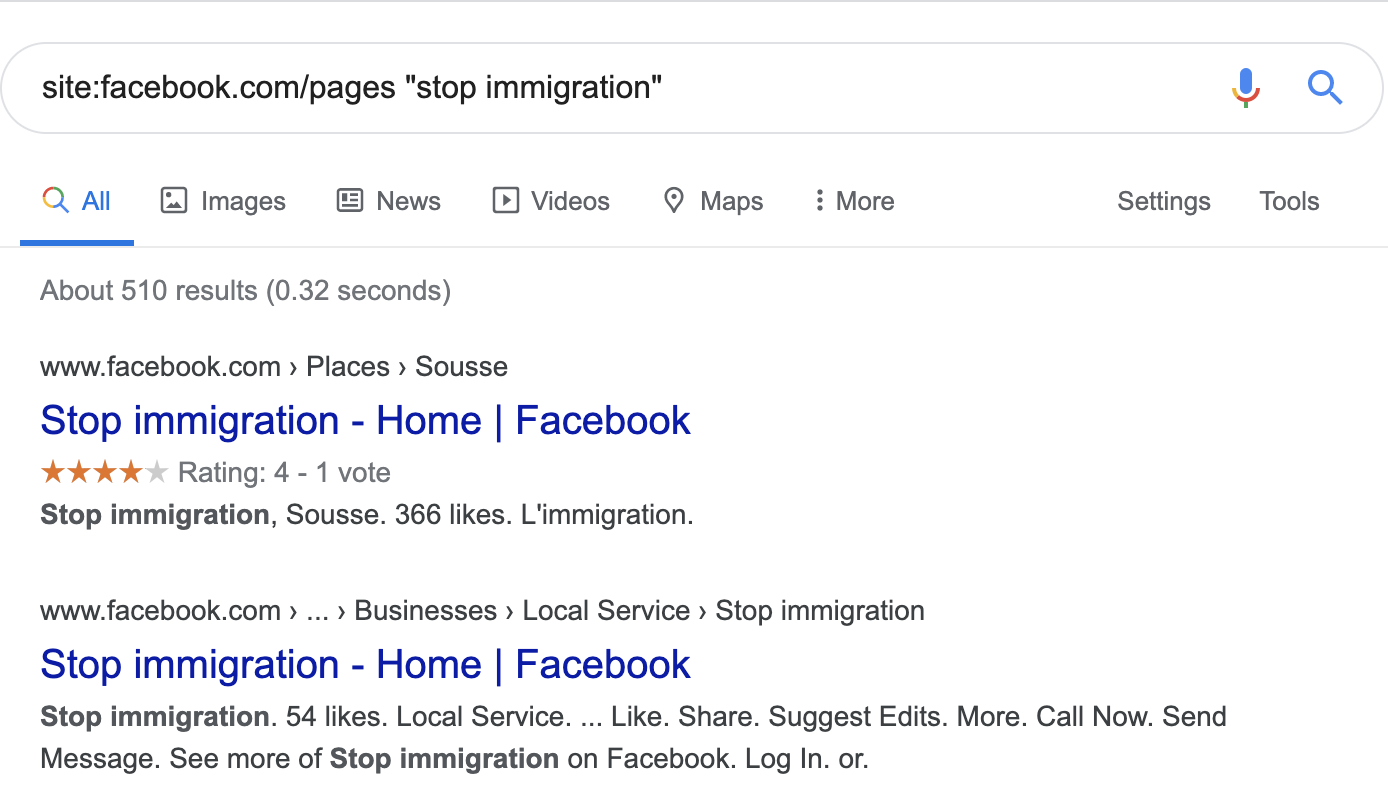This screenshot has height=794, width=1388.
Task: Click the star rating of first result
Action: pos(104,472)
